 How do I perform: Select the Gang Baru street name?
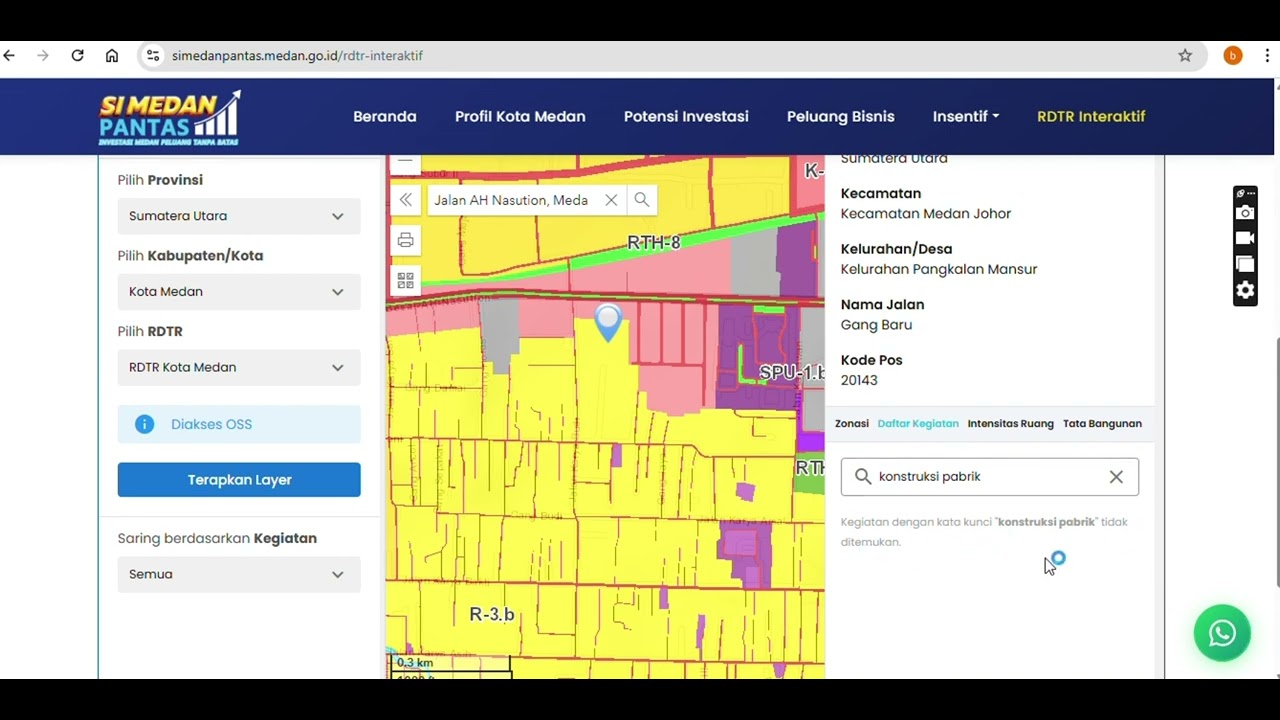pos(876,325)
